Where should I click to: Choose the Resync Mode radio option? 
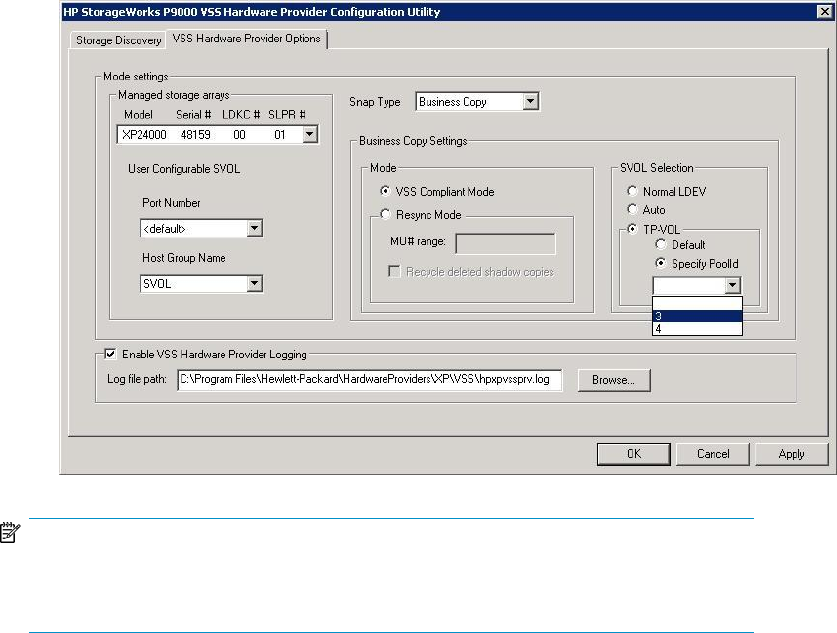[386, 214]
